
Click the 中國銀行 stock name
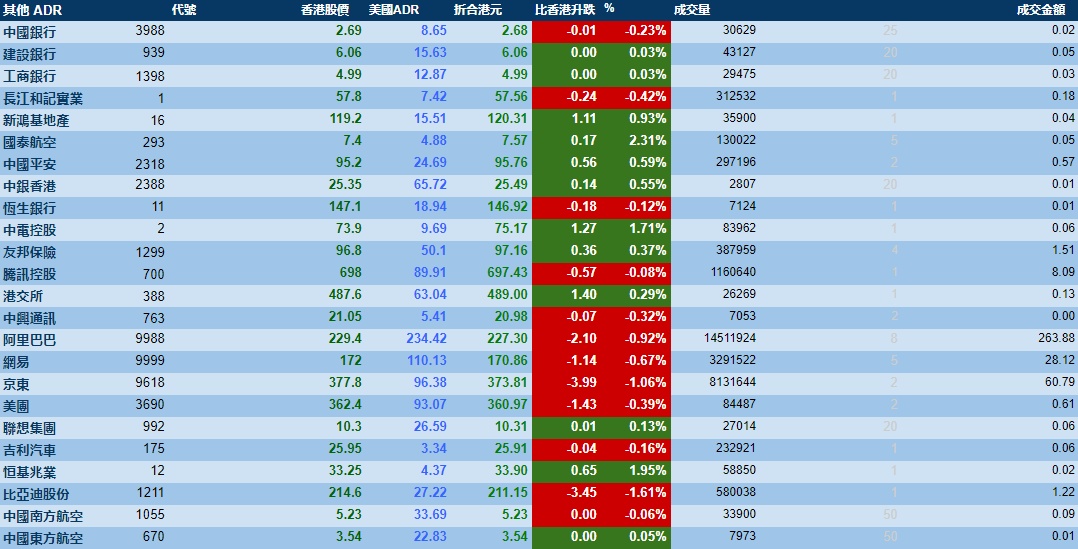30,31
